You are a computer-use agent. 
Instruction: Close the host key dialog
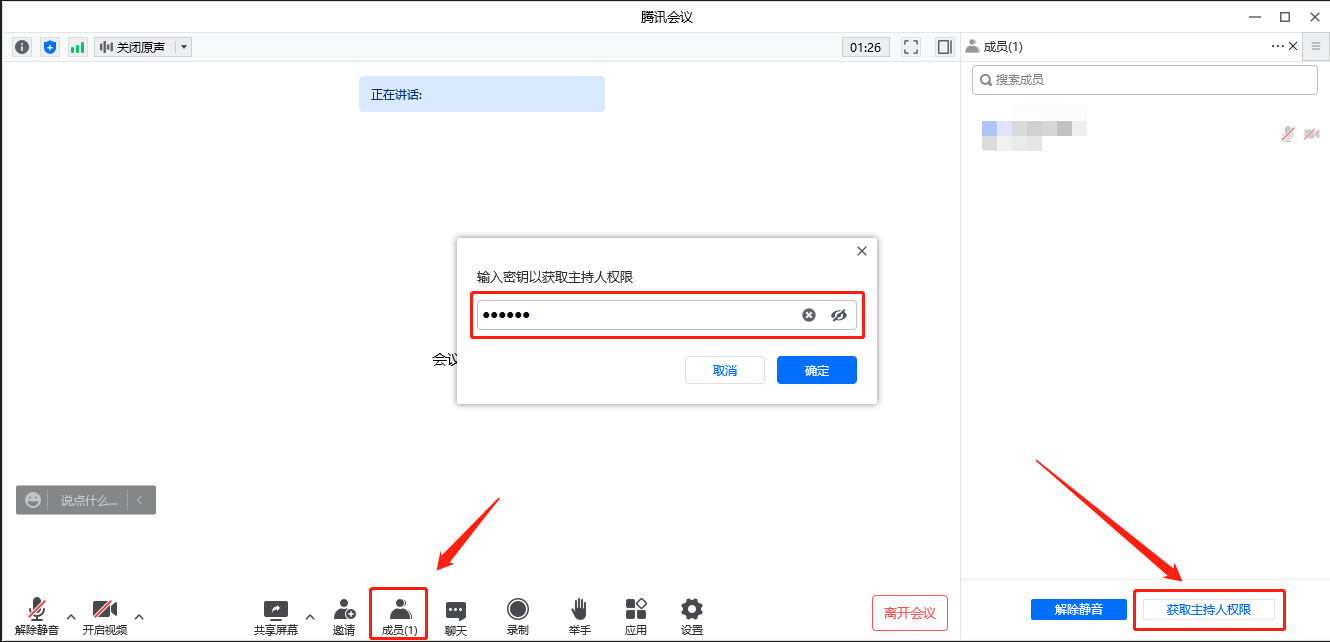862,251
